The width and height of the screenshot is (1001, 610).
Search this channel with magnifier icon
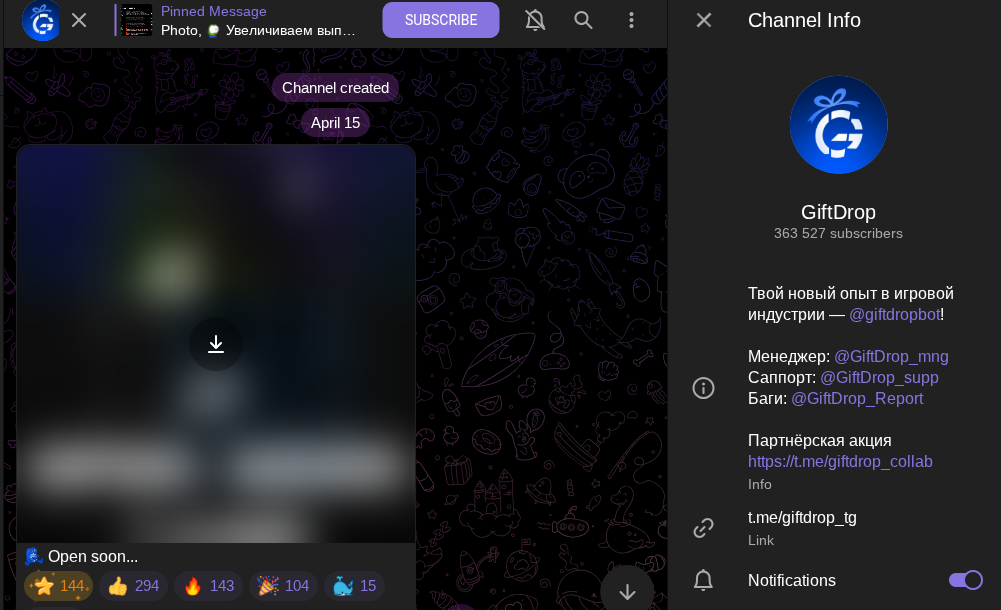[583, 20]
